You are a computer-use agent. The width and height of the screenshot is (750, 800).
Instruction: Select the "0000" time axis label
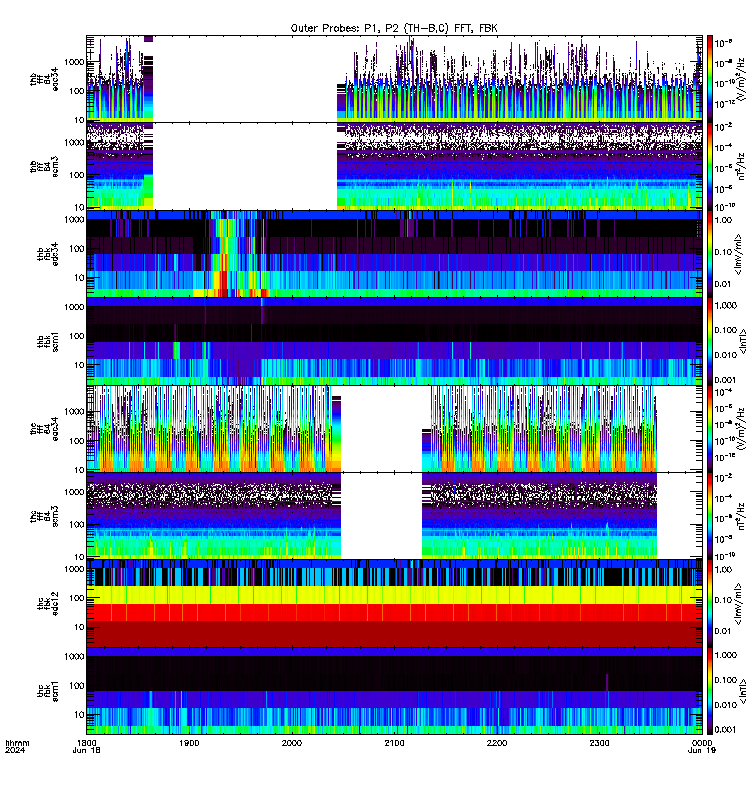(x=702, y=743)
